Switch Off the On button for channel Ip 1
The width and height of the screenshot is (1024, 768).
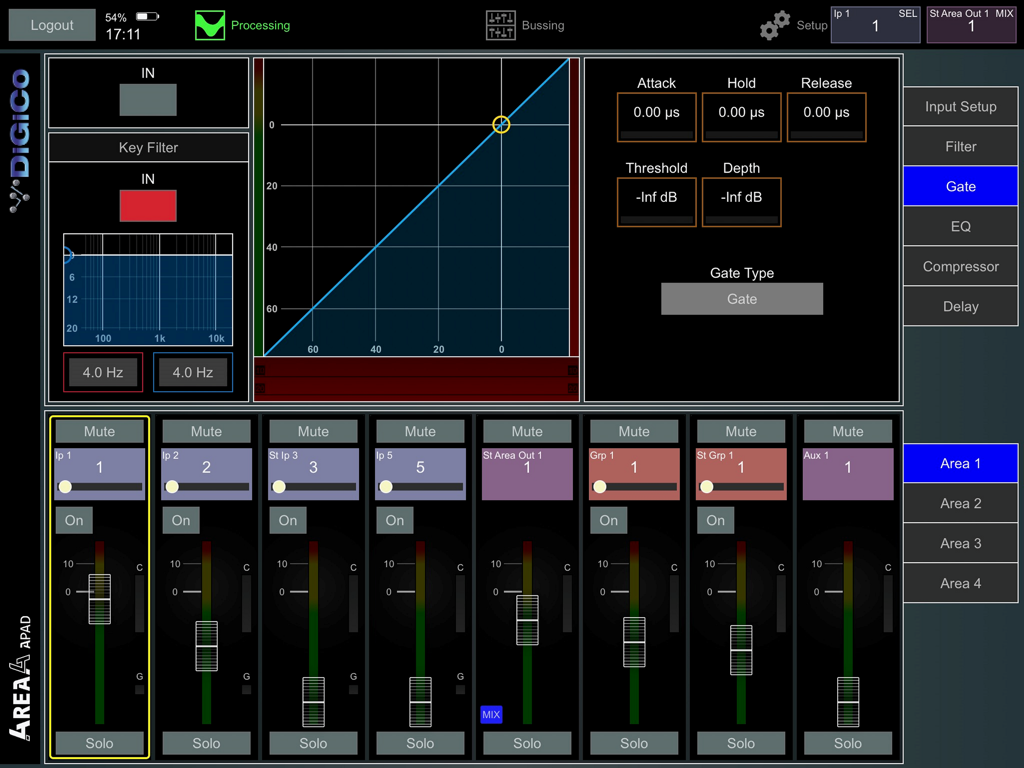74,520
